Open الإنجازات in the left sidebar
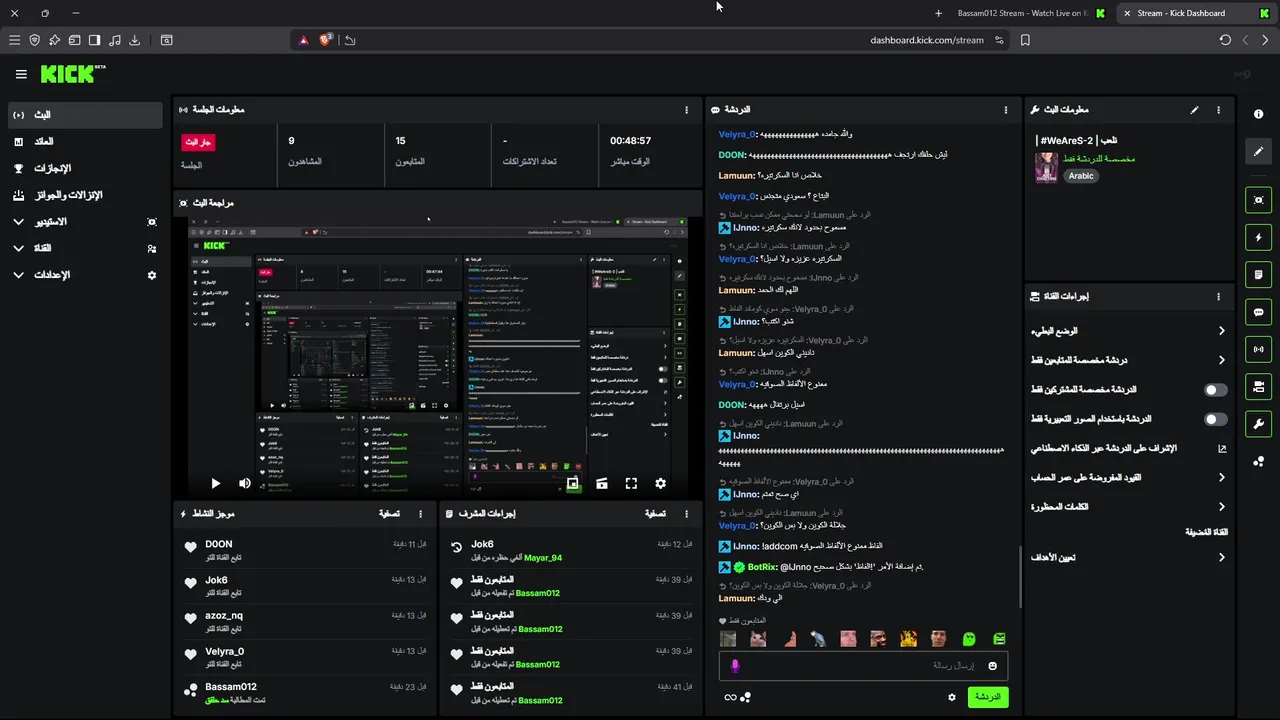 coord(84,168)
